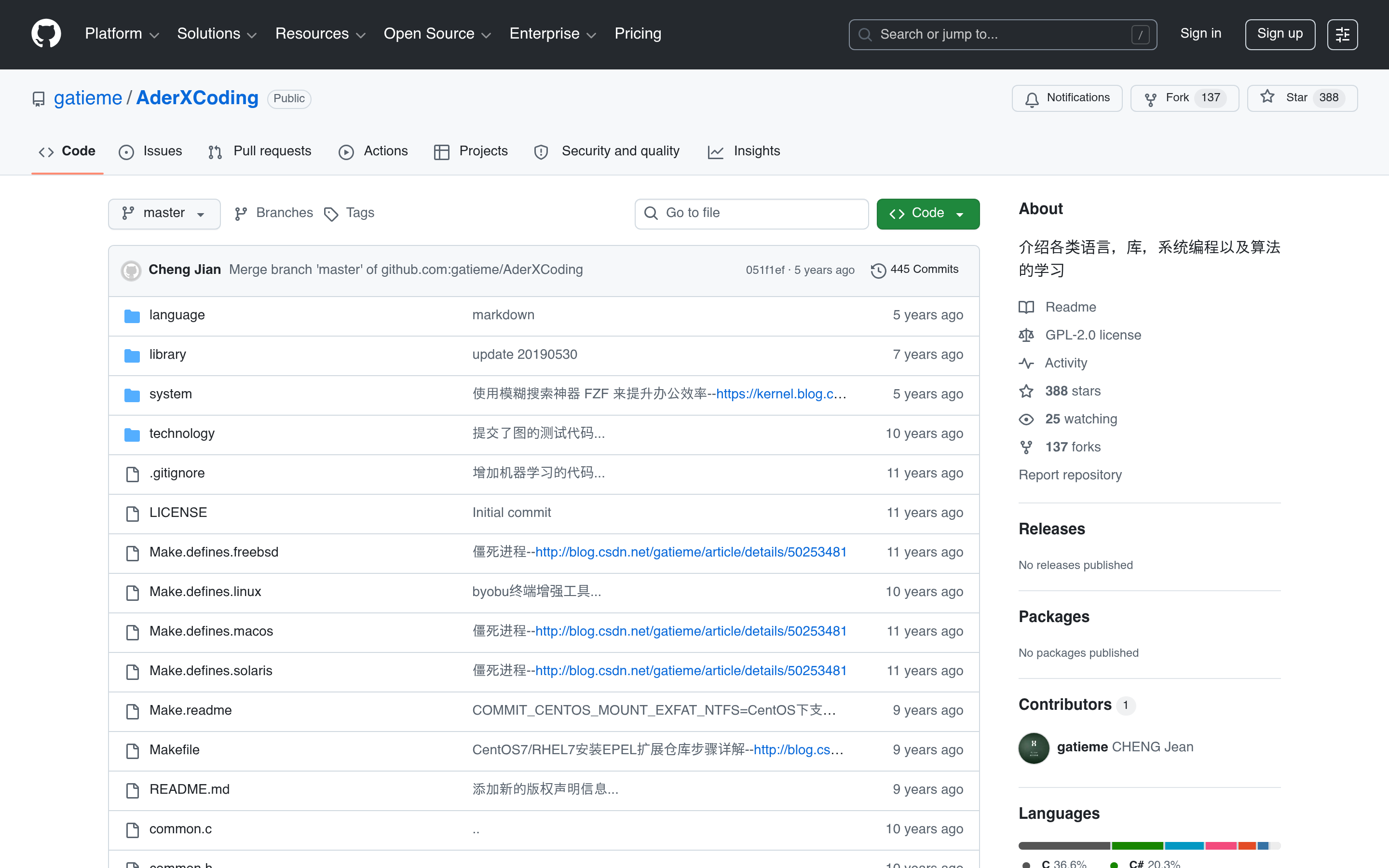Open the common.c file

coord(180,829)
